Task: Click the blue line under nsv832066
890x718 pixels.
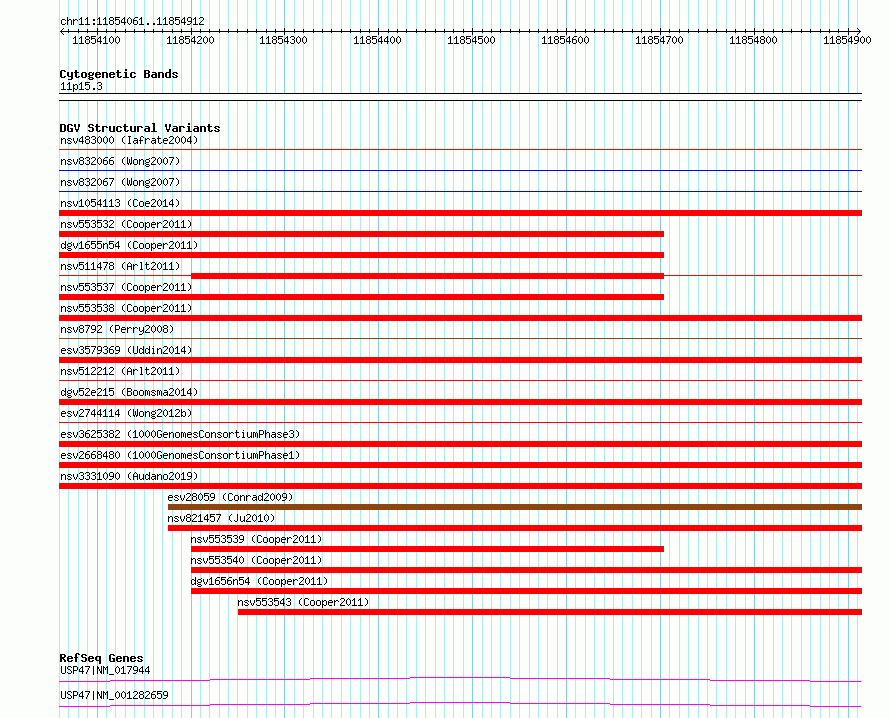Action: pos(460,170)
